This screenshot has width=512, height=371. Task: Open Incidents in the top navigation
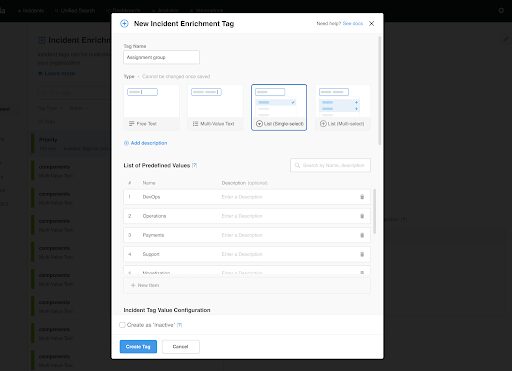pyautogui.click(x=31, y=11)
